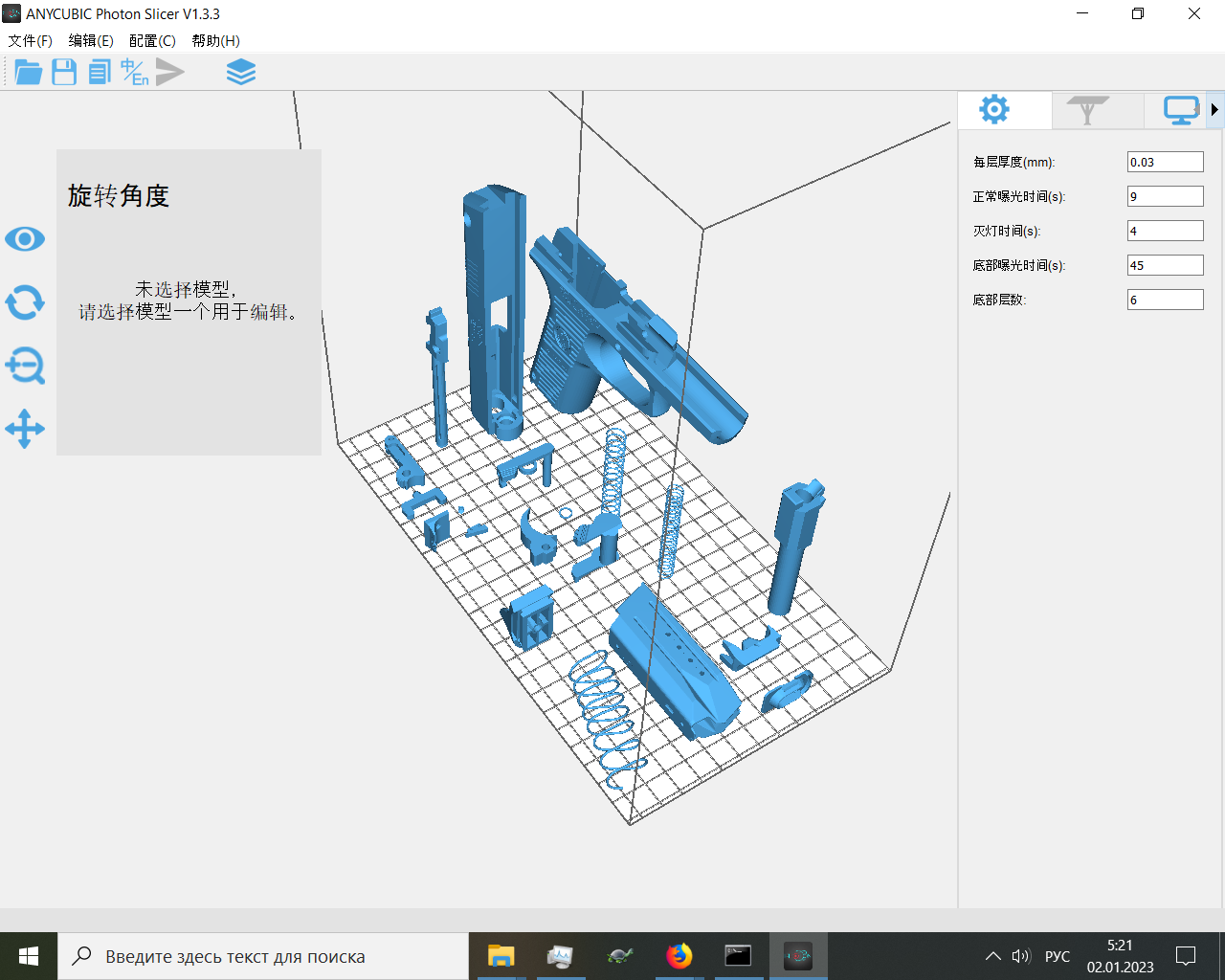Click the 正常曝光时间(s): label
The image size is (1225, 980).
[1019, 197]
